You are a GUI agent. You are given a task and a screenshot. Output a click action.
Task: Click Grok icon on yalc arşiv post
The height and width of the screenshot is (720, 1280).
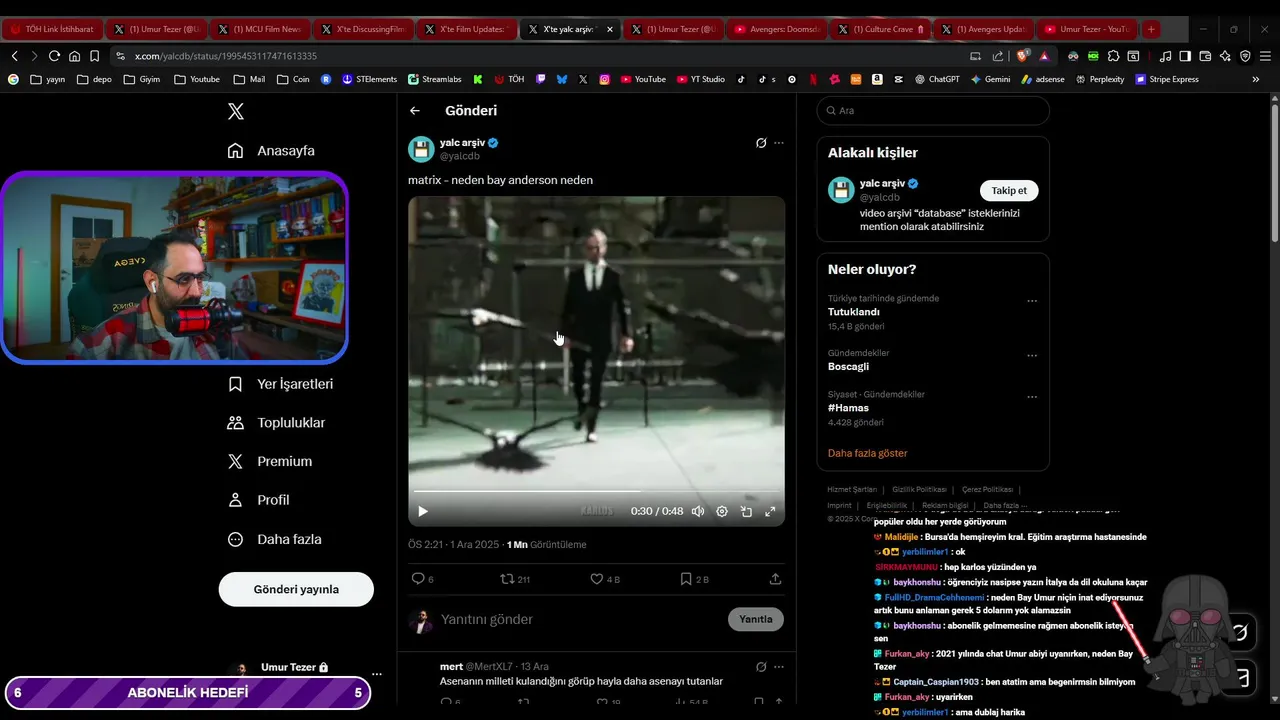pyautogui.click(x=761, y=143)
